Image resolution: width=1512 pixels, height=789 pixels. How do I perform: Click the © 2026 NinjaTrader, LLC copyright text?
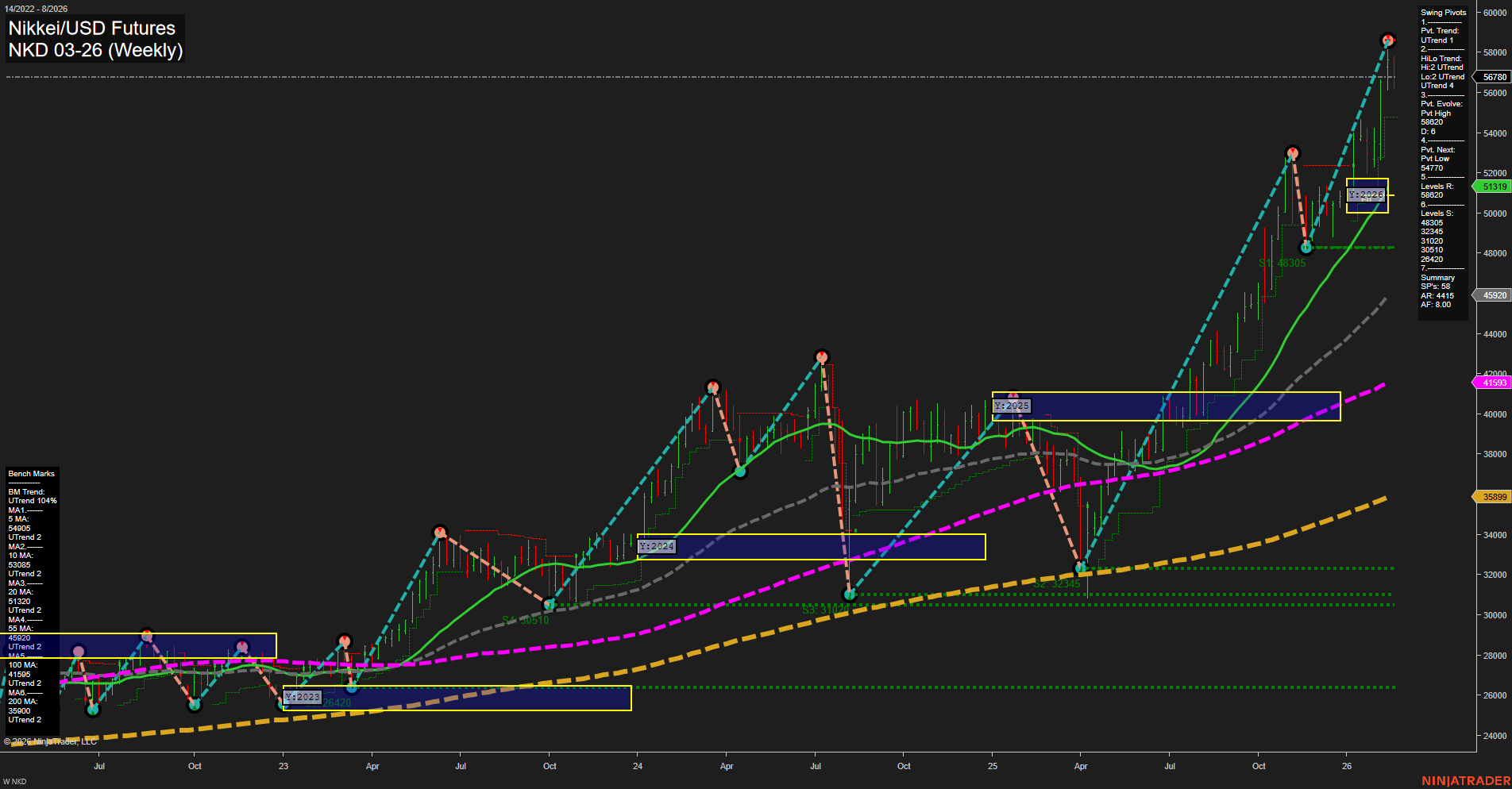pyautogui.click(x=49, y=742)
